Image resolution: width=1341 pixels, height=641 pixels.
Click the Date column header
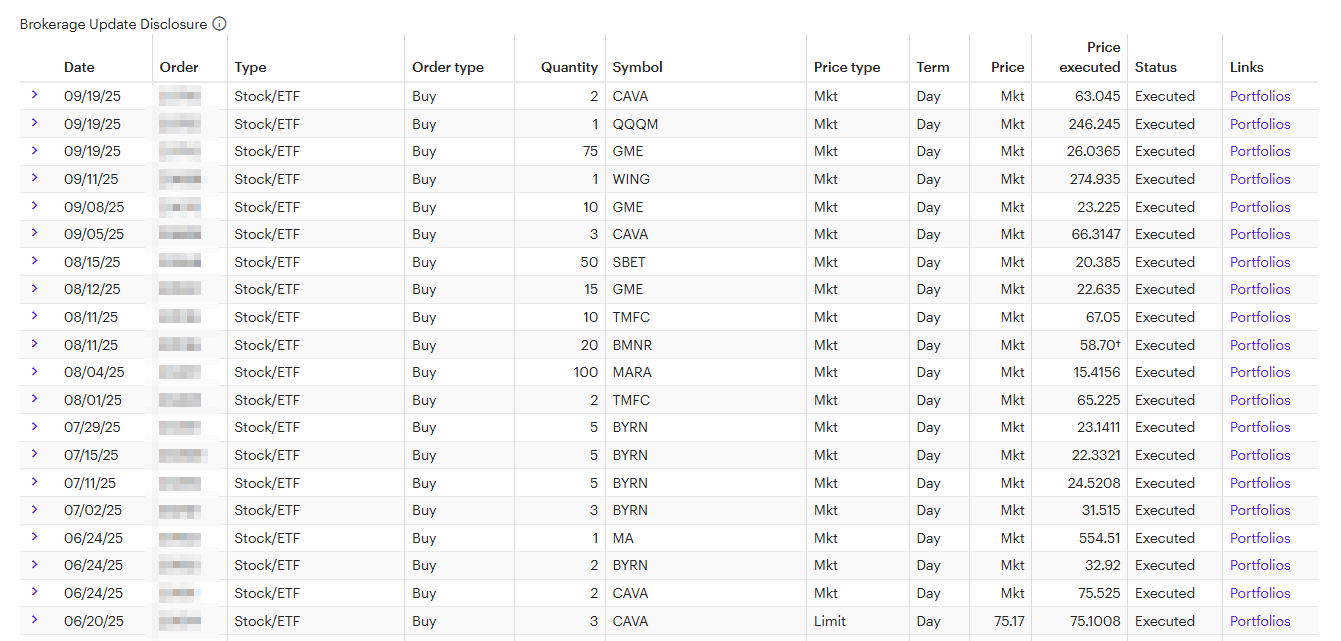[x=79, y=67]
